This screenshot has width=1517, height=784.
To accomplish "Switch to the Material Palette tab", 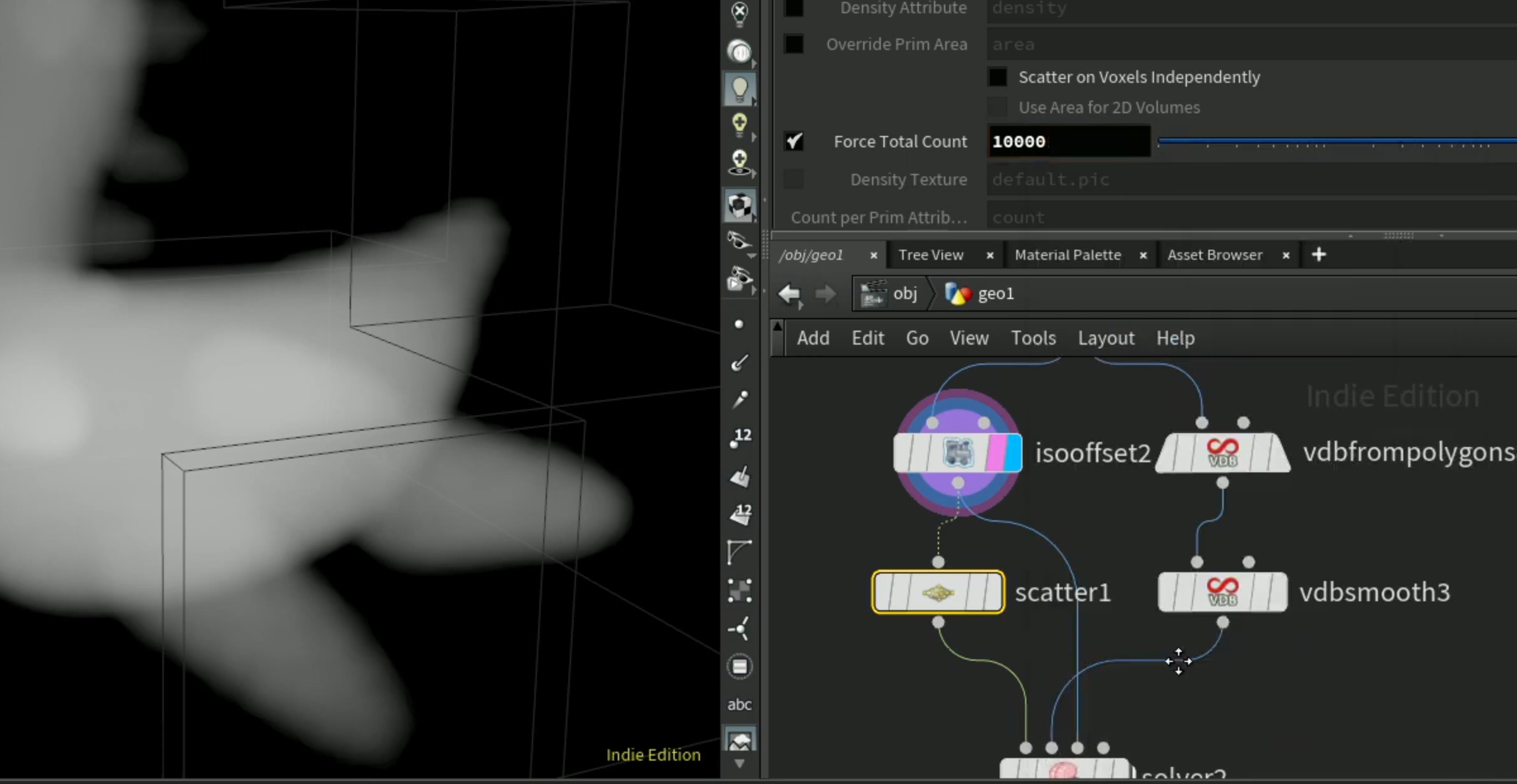I will click(x=1067, y=255).
